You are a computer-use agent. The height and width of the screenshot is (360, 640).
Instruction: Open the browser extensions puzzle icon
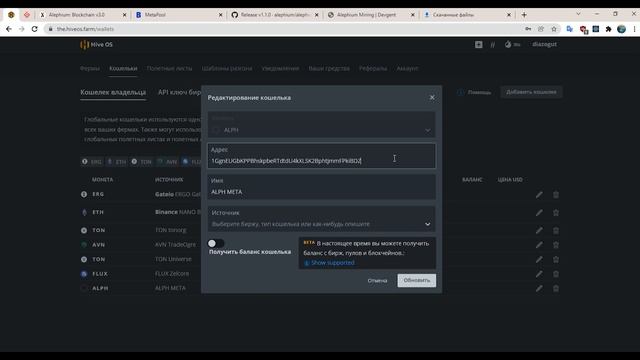pyautogui.click(x=609, y=29)
